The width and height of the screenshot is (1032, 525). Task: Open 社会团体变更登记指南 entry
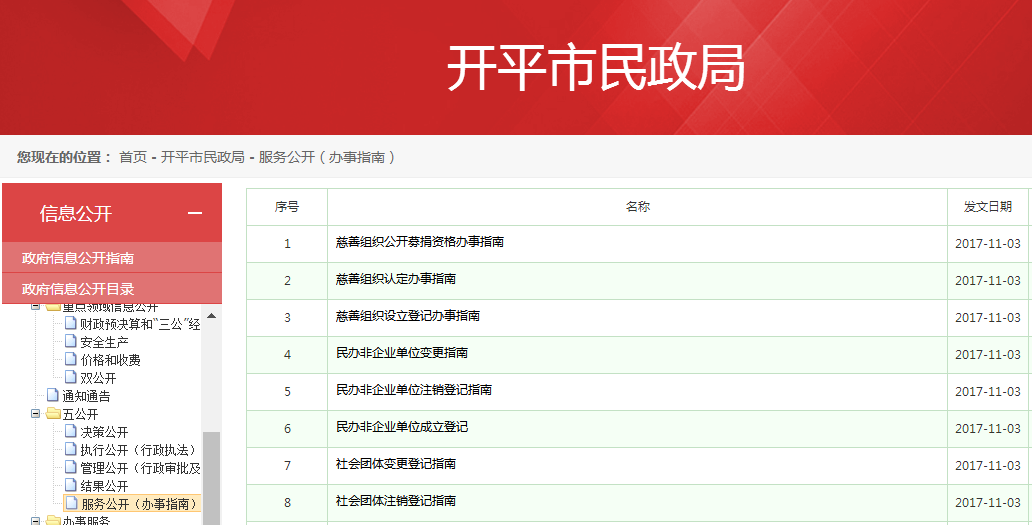click(396, 464)
